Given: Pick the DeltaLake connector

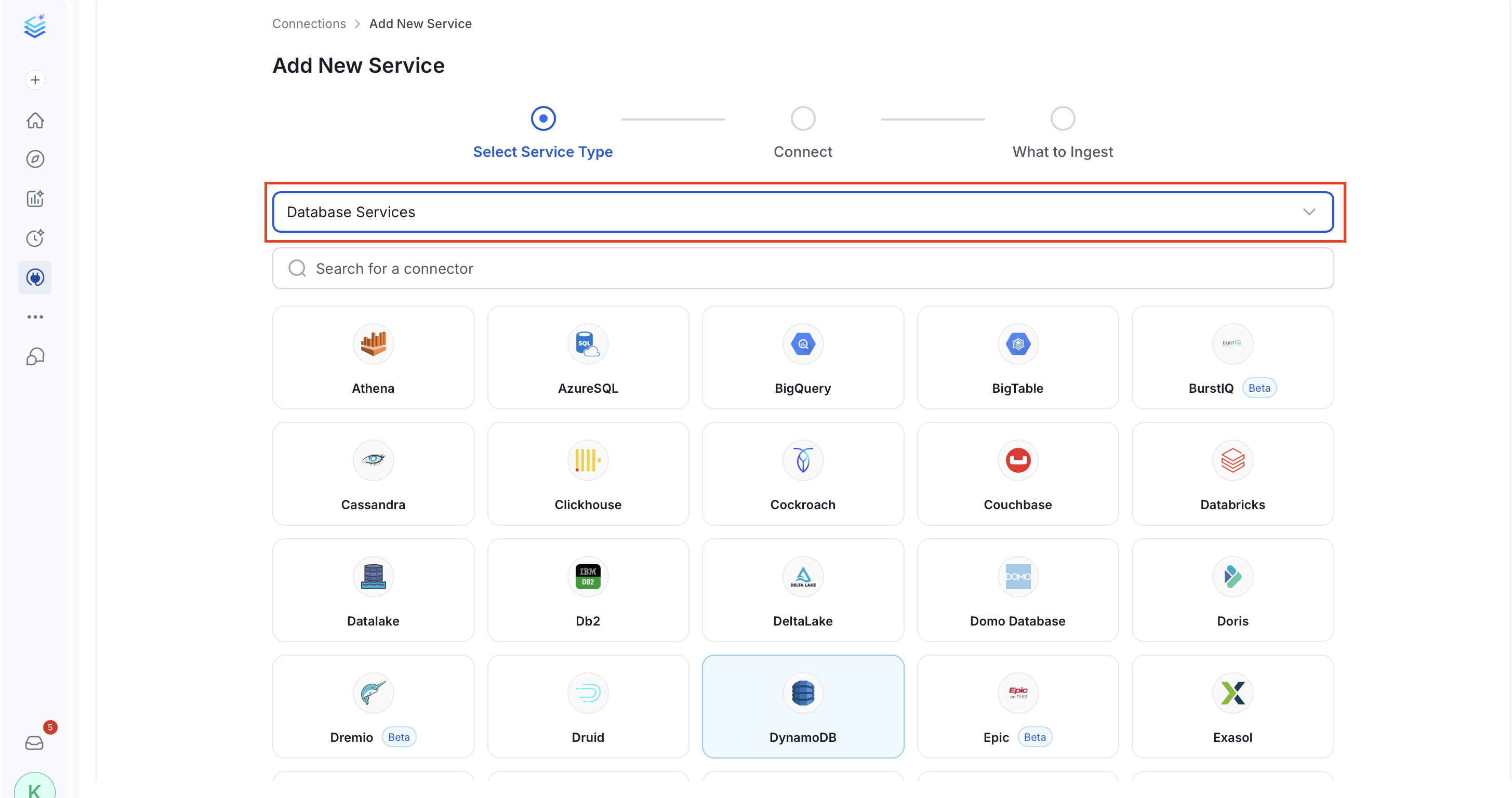Looking at the screenshot, I should (x=803, y=590).
